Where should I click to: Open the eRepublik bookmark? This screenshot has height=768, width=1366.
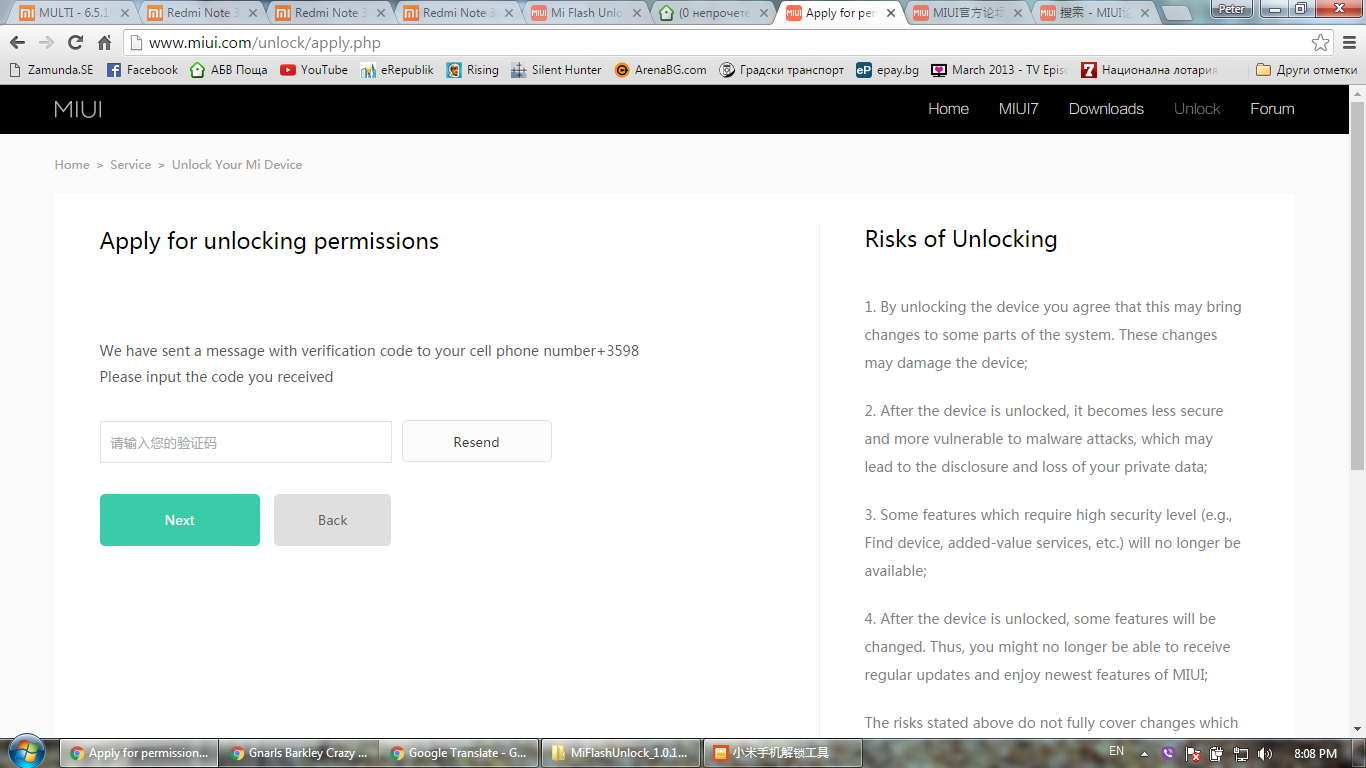(397, 70)
